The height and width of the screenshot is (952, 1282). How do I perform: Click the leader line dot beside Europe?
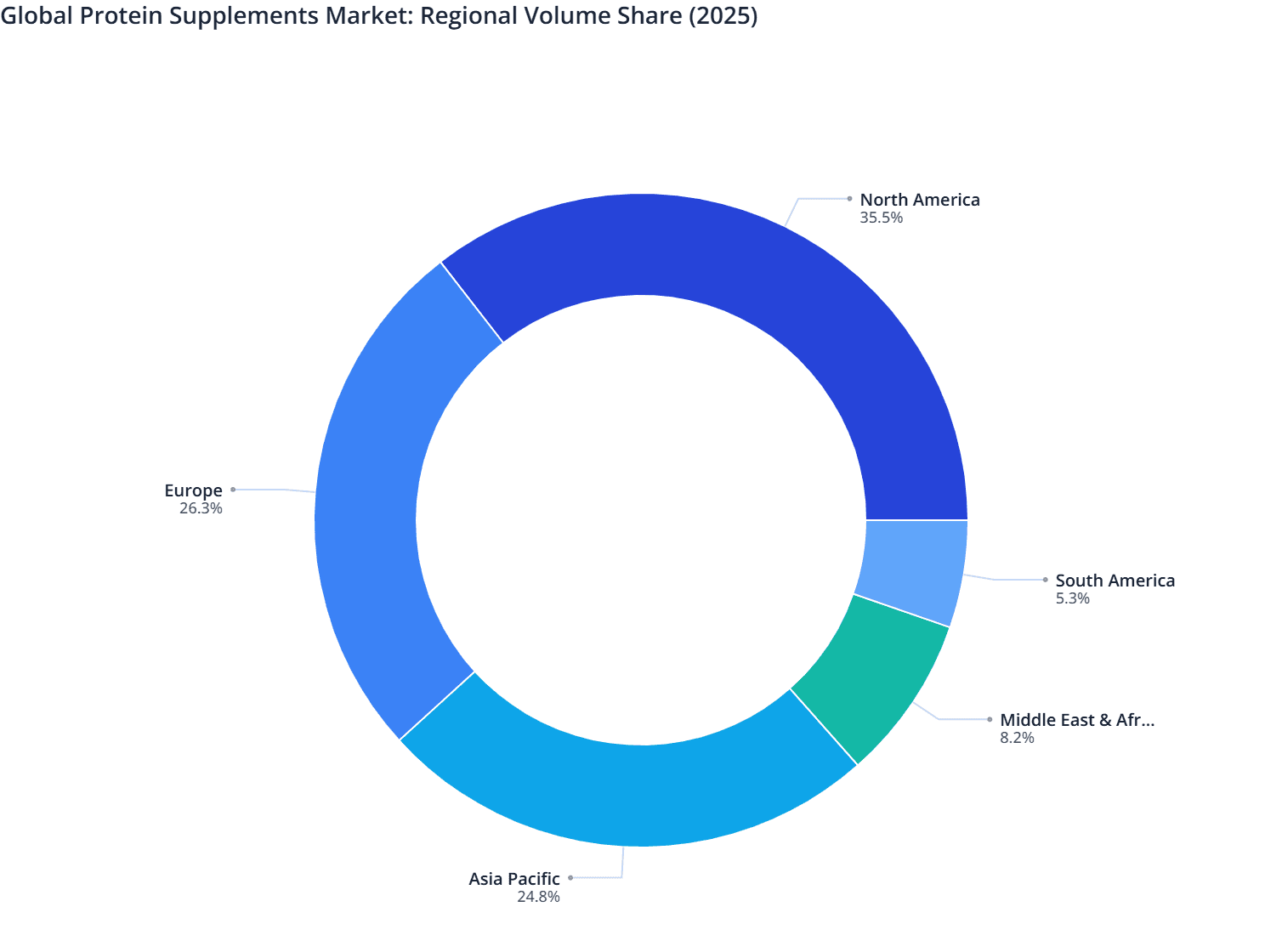(234, 490)
